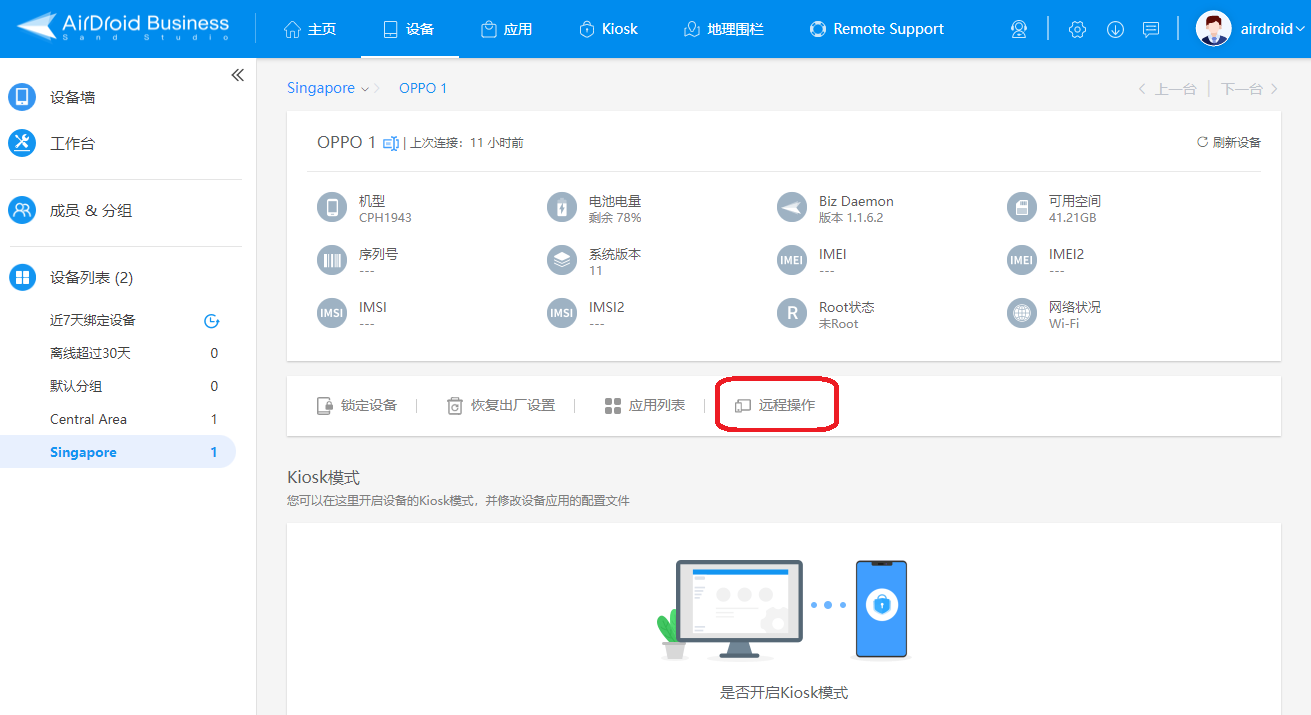Open 设备墙 in the sidebar
Screen dimensions: 1311x715
pos(73,97)
